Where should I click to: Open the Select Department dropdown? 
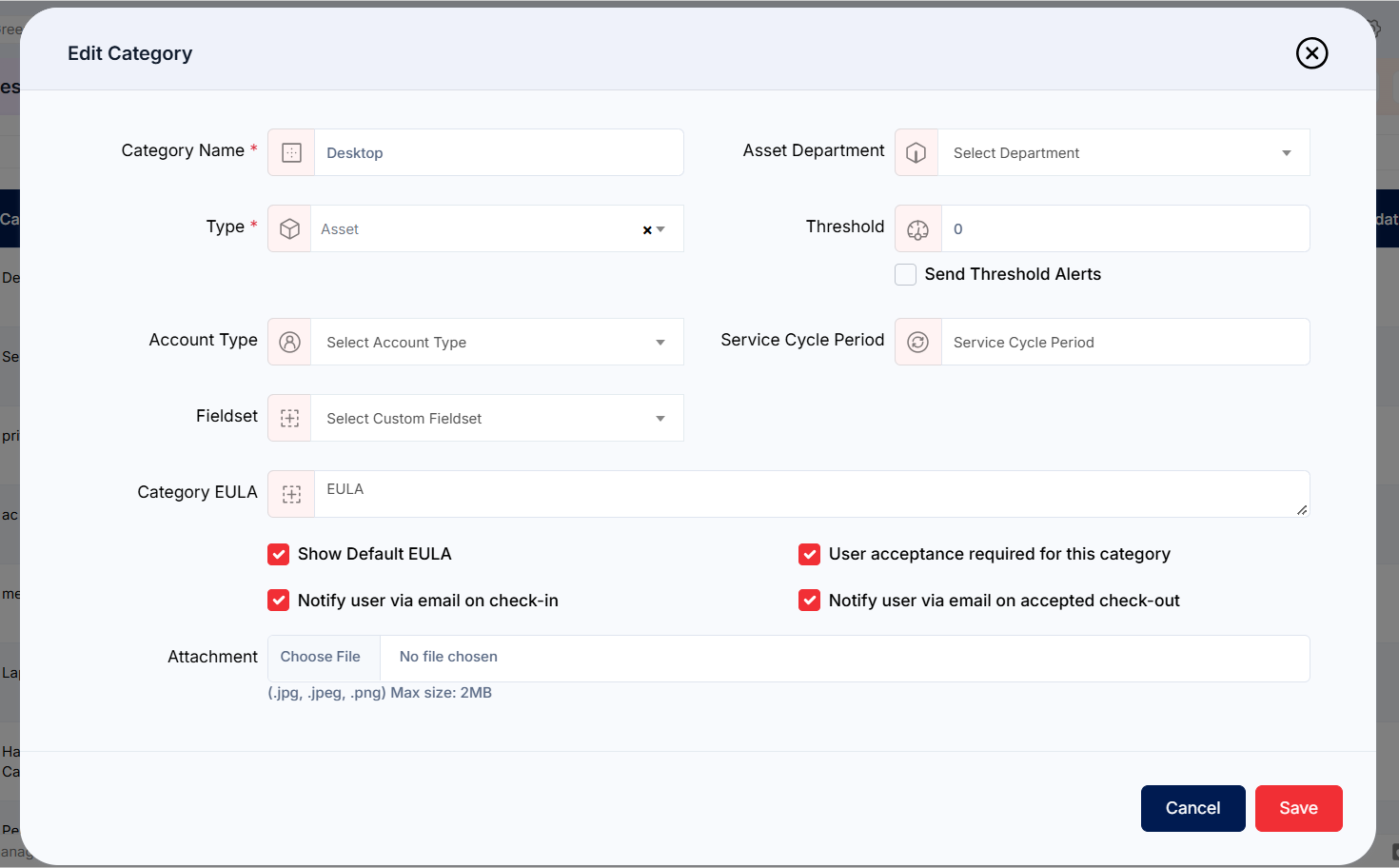tap(1124, 152)
